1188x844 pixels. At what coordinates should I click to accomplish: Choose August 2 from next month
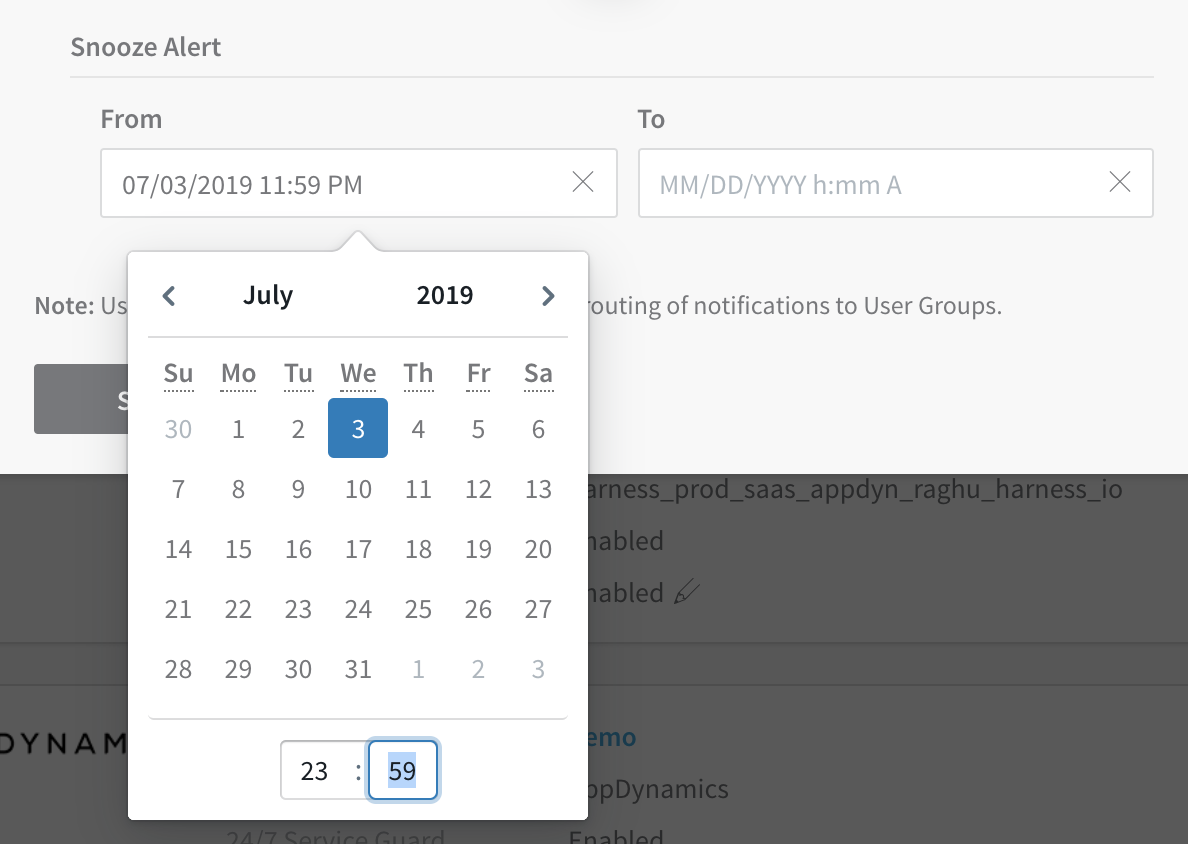click(x=478, y=669)
